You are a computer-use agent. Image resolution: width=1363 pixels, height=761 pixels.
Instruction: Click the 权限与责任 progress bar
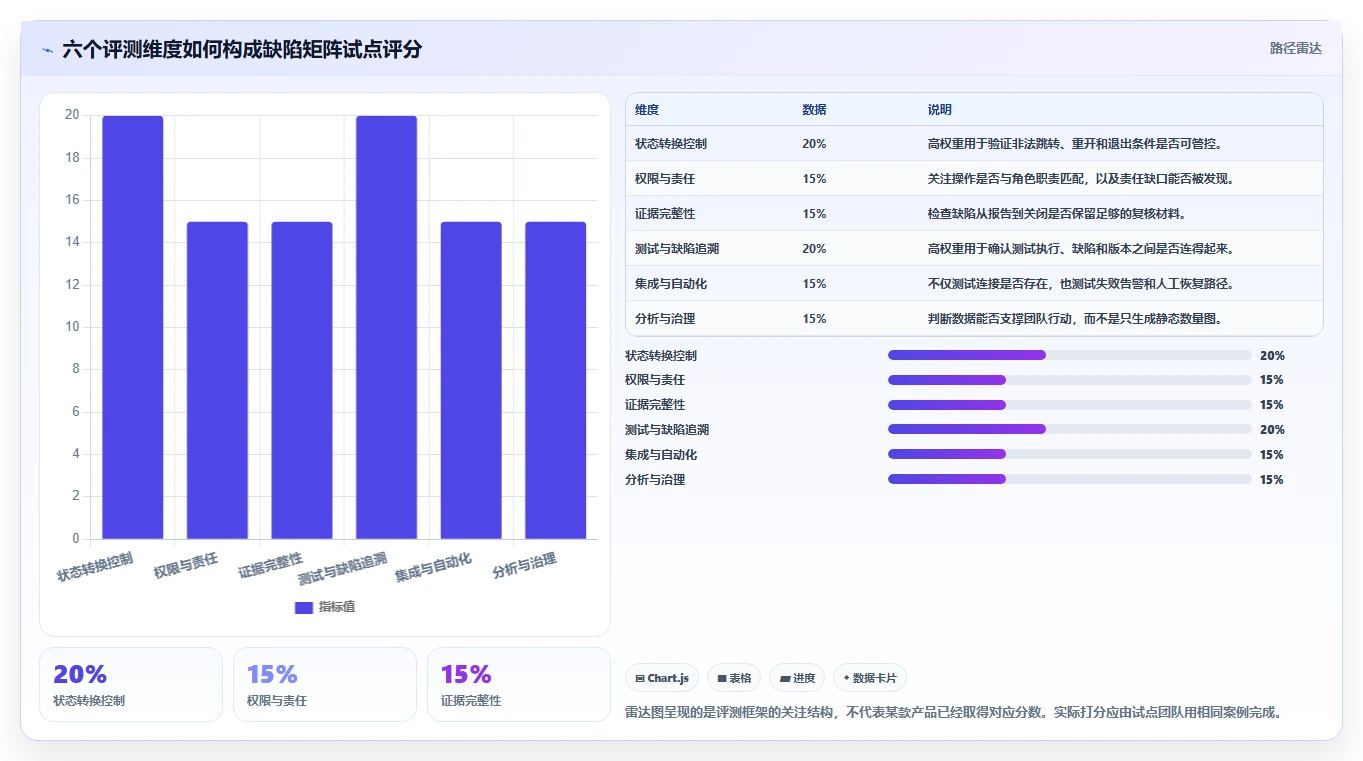pyautogui.click(x=1070, y=380)
